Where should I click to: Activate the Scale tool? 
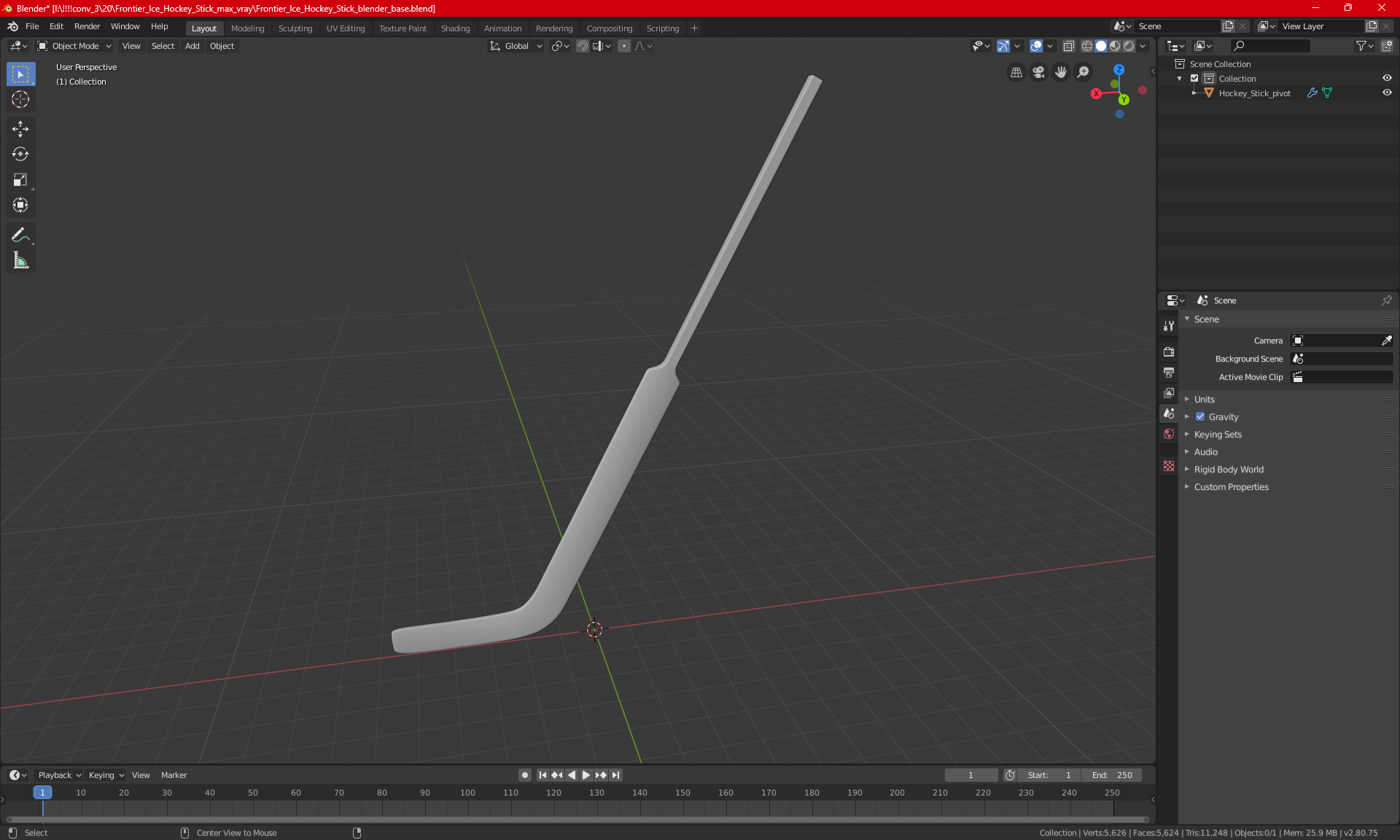[20, 179]
